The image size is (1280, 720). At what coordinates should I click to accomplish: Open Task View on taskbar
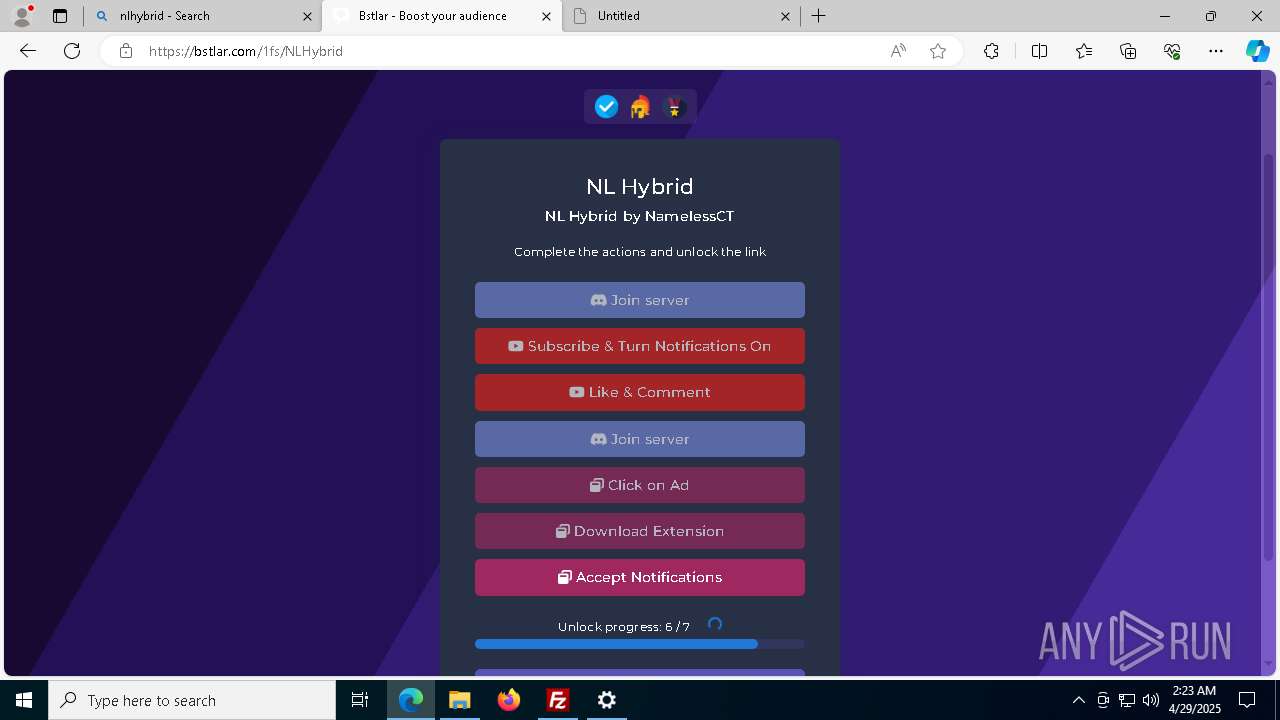360,700
